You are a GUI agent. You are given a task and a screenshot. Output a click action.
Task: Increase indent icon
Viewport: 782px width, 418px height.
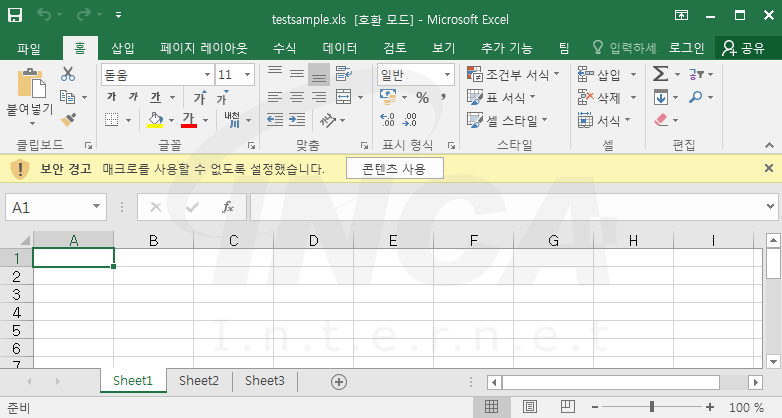(x=297, y=120)
